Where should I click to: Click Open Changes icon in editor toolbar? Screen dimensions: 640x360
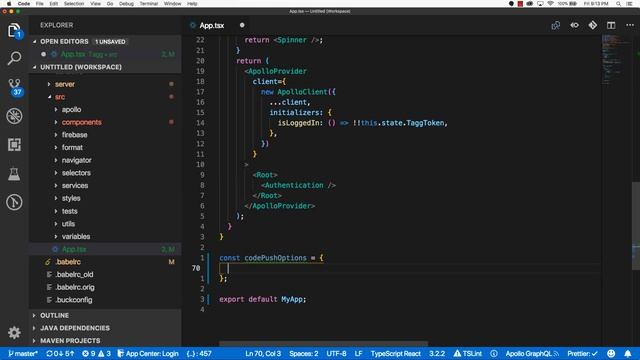click(x=556, y=25)
